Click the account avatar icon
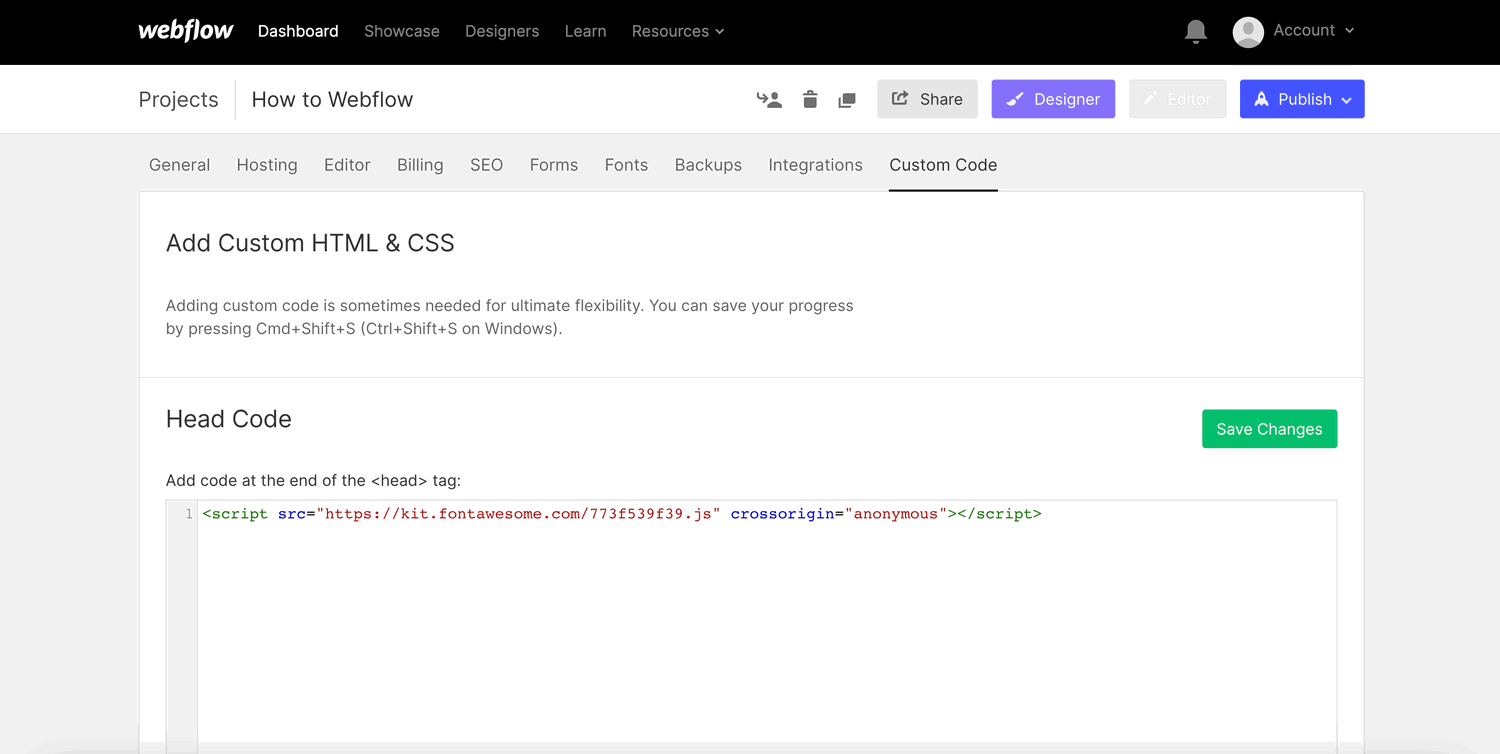The image size is (1500, 754). click(x=1248, y=32)
